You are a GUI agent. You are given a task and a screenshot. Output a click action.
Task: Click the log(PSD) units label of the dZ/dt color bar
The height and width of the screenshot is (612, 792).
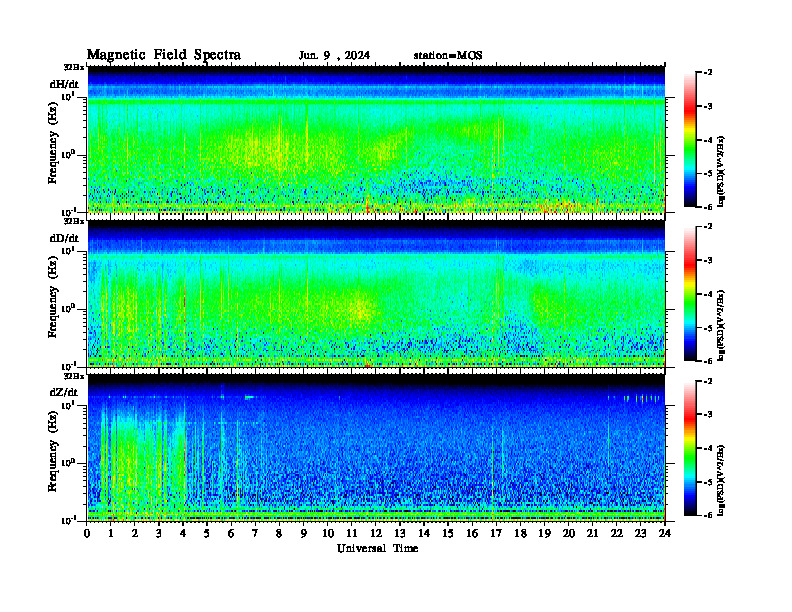coord(721,480)
